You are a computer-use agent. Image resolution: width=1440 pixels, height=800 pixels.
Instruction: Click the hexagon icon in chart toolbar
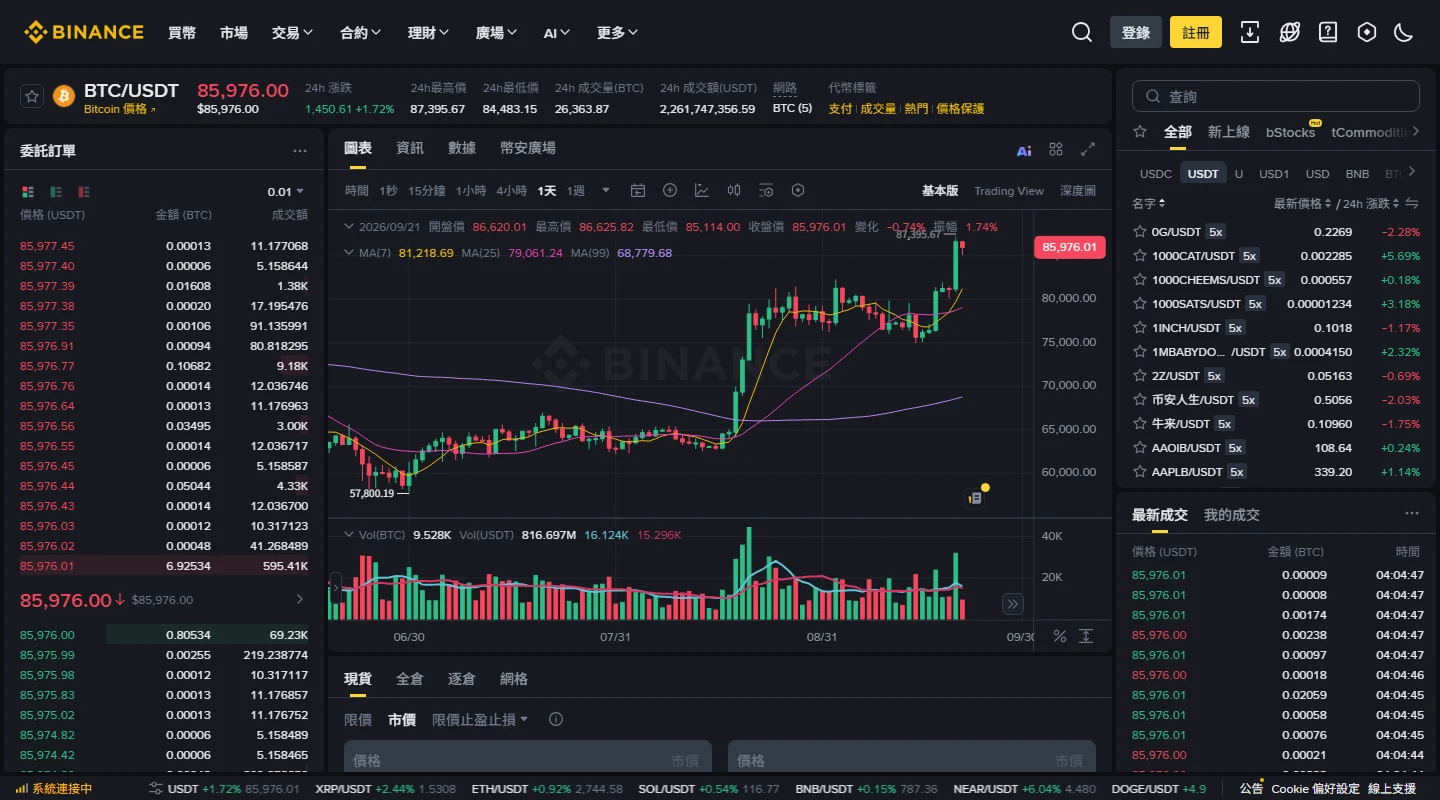click(x=798, y=190)
